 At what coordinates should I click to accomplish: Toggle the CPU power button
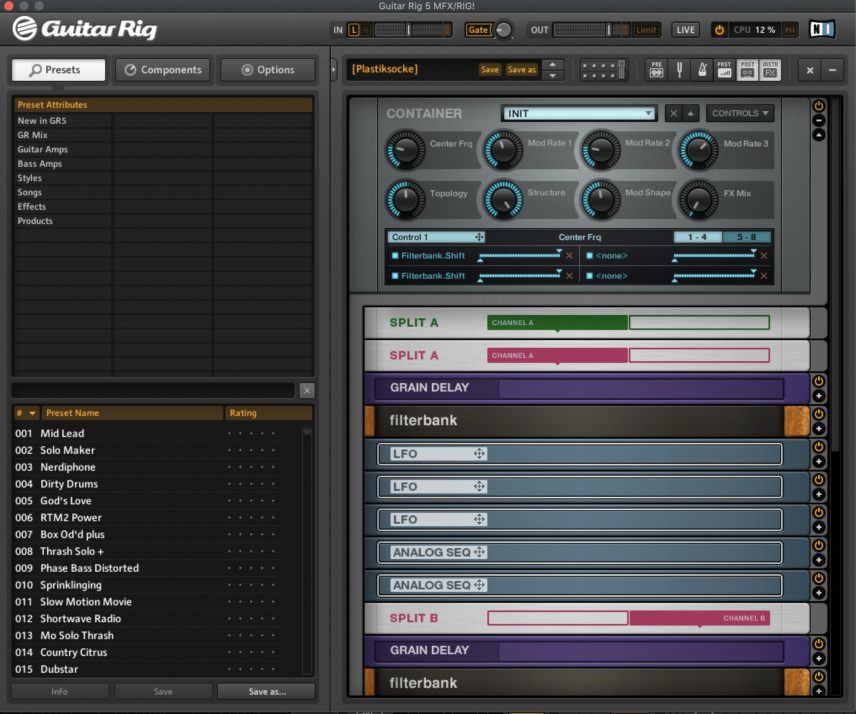click(x=720, y=30)
